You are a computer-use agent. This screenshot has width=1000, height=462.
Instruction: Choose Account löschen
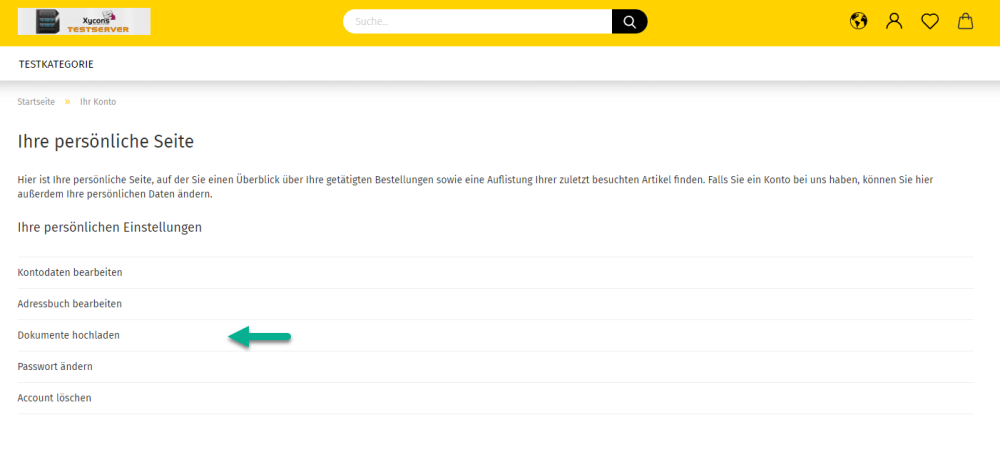pos(55,398)
